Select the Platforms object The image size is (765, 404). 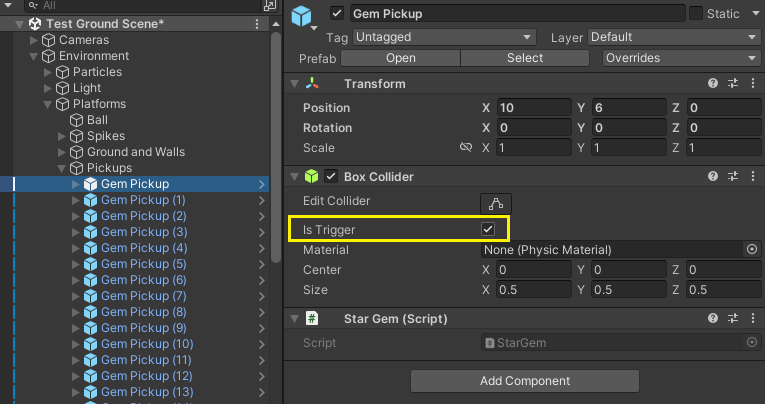99,104
